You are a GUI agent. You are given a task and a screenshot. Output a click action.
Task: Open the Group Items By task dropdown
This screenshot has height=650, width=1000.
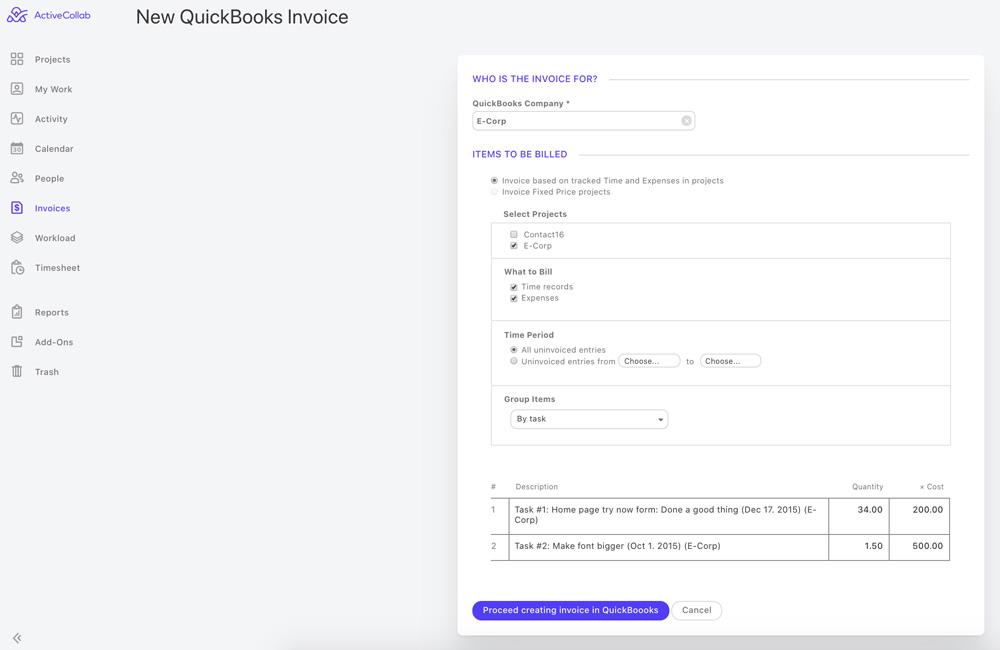(x=589, y=419)
